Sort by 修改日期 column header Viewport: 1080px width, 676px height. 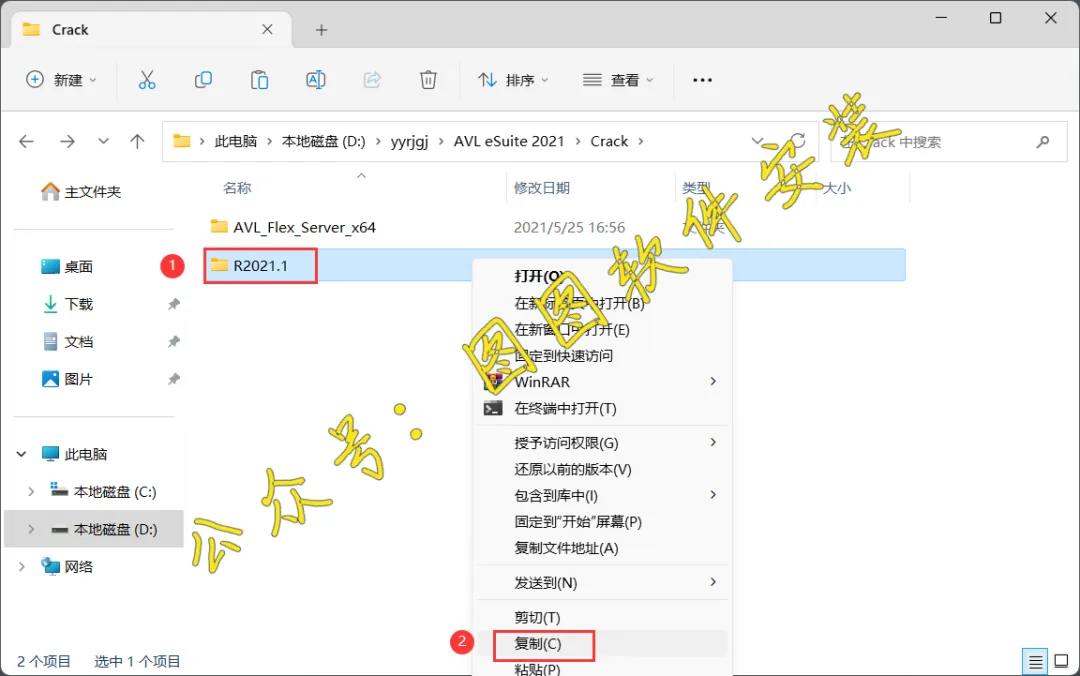(541, 187)
